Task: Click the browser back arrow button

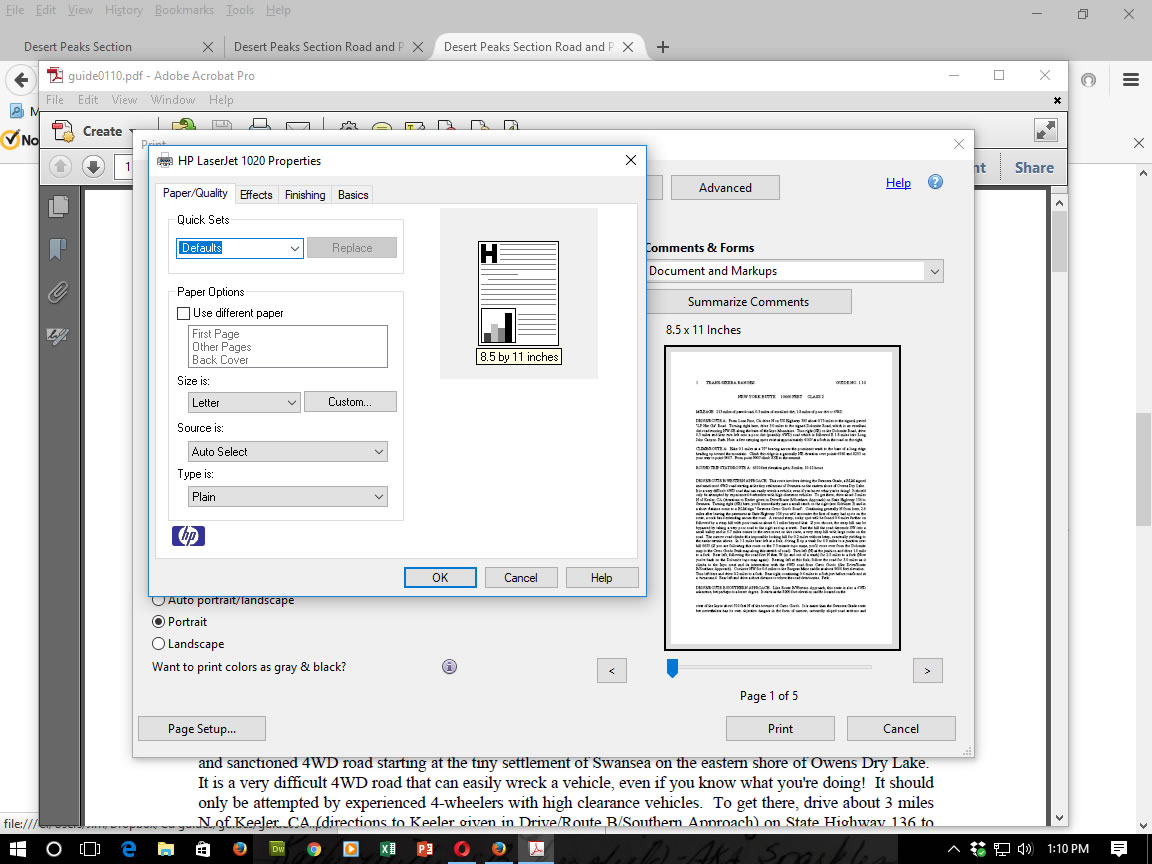Action: [x=22, y=79]
